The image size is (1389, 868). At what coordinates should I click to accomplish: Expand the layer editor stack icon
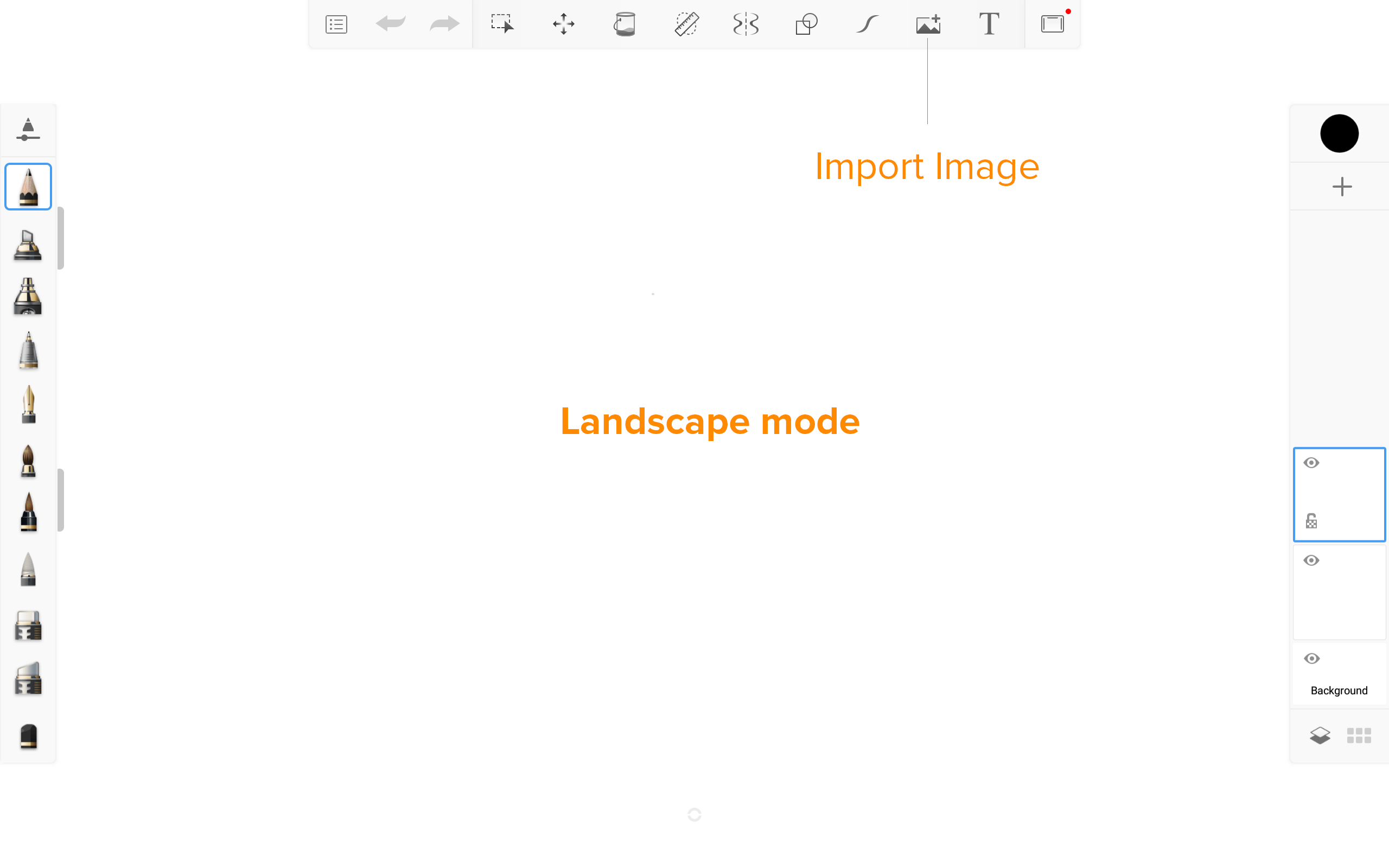(x=1320, y=736)
